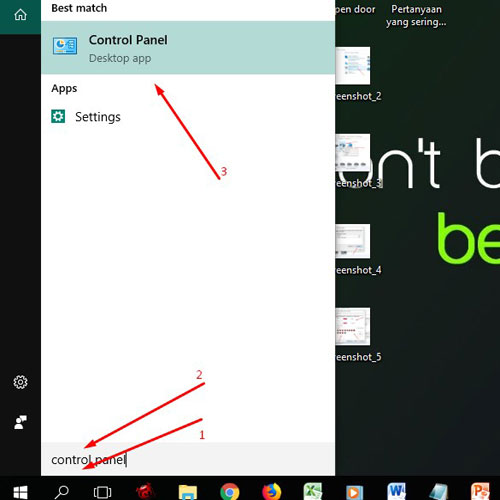Open the Control Panel best match result

188,47
